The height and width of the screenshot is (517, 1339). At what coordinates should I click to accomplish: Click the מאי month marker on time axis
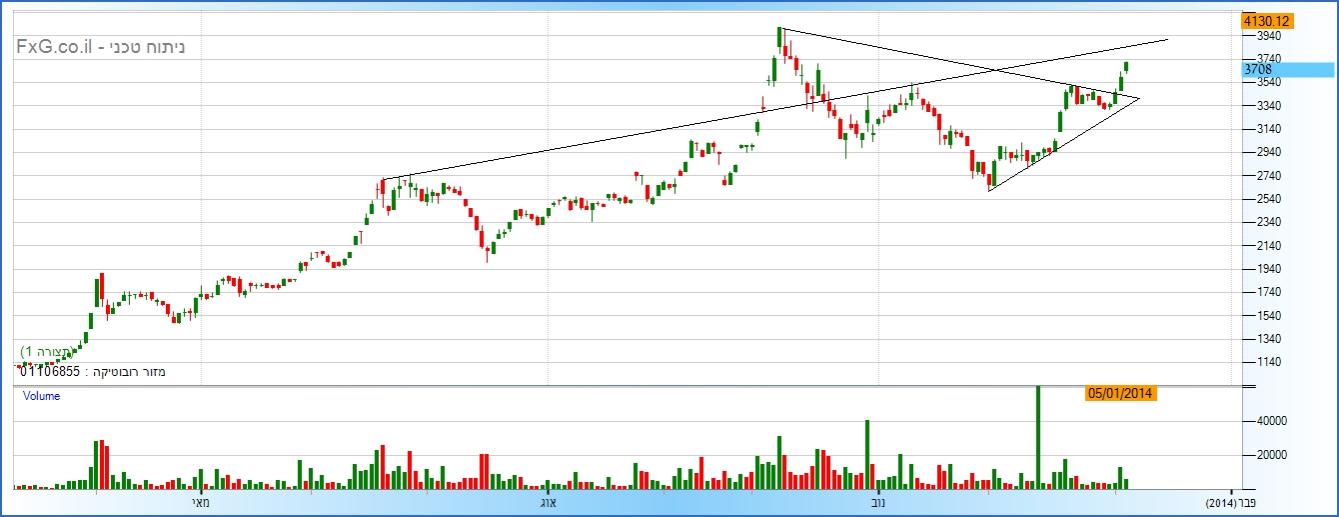201,501
